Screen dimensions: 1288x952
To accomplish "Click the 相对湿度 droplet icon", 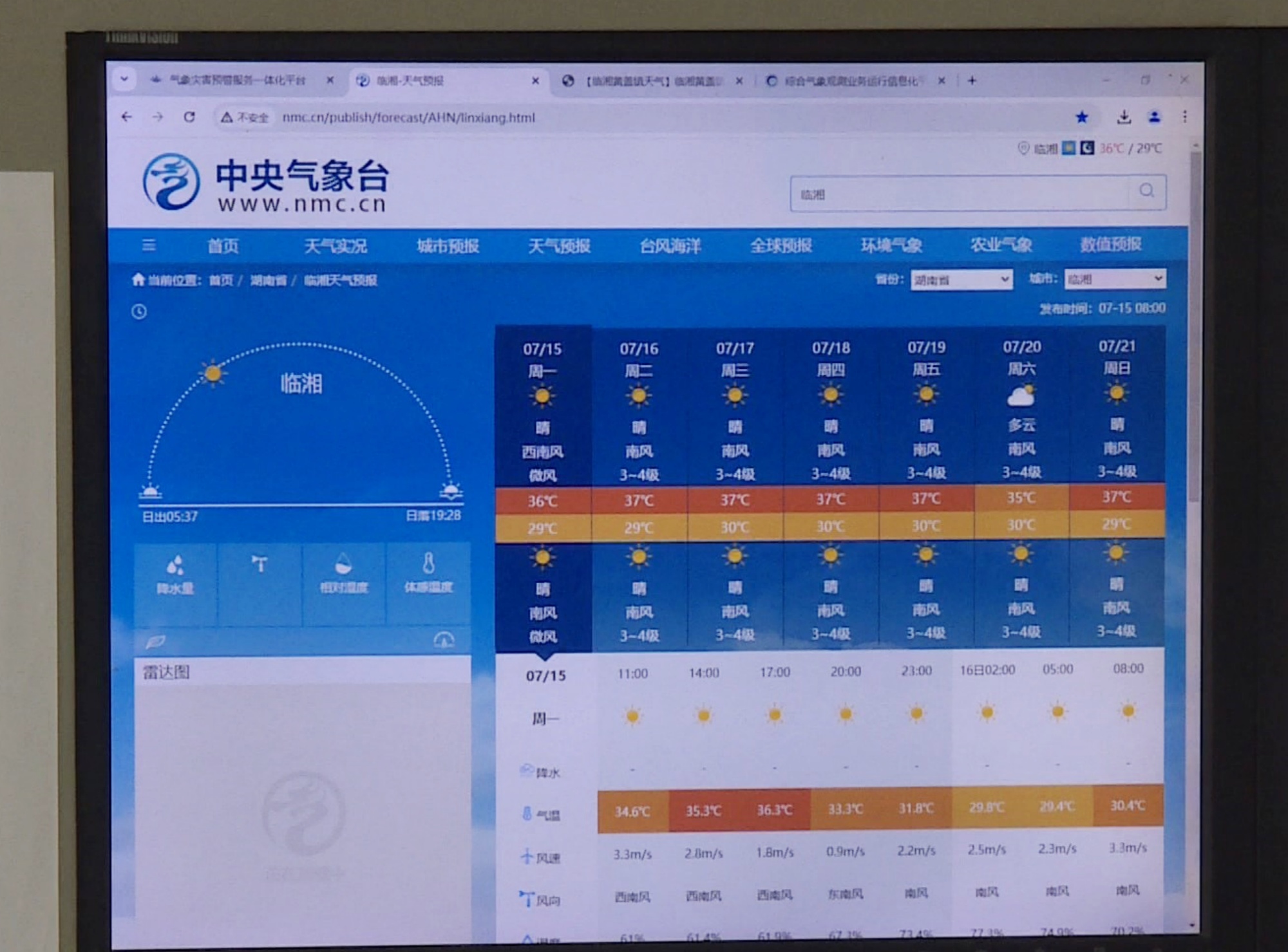I will coord(344,564).
